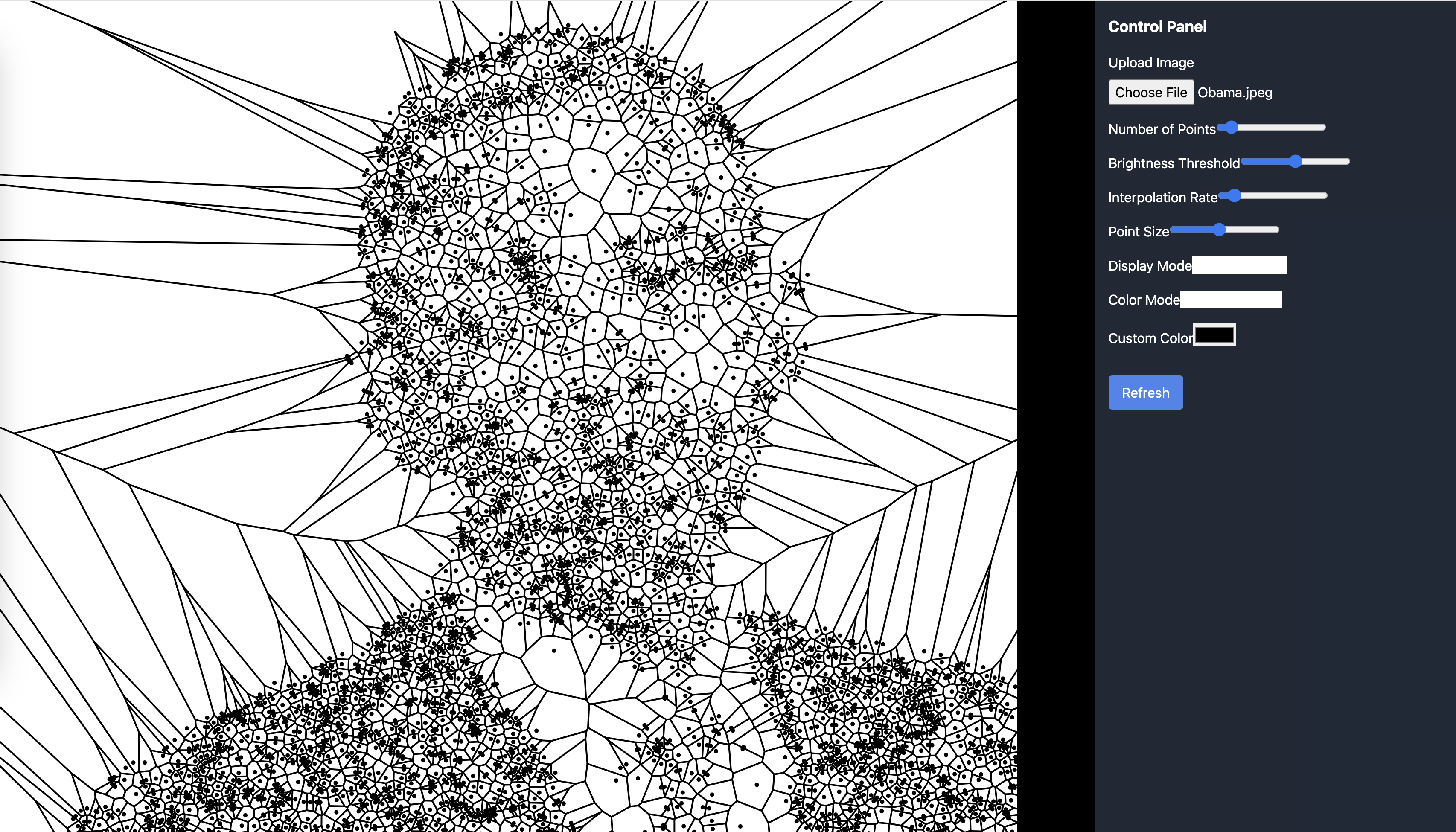The height and width of the screenshot is (832, 1456).
Task: Open the Color Mode dropdown
Action: point(1231,300)
